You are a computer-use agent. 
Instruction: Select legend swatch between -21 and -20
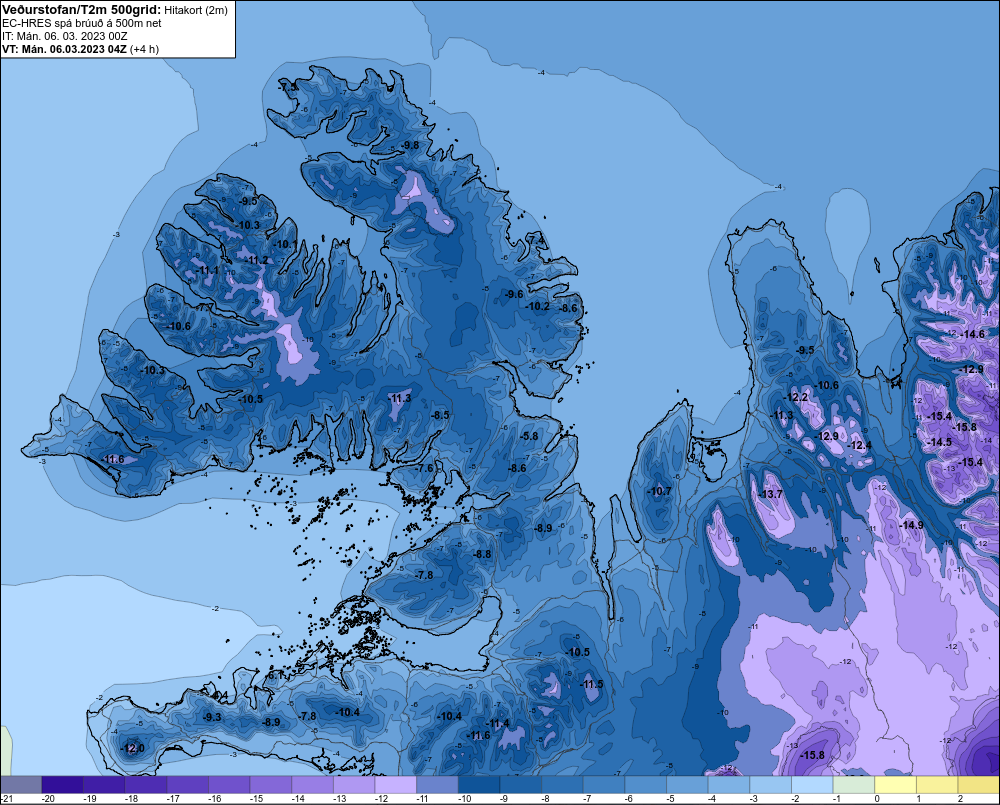(21, 784)
